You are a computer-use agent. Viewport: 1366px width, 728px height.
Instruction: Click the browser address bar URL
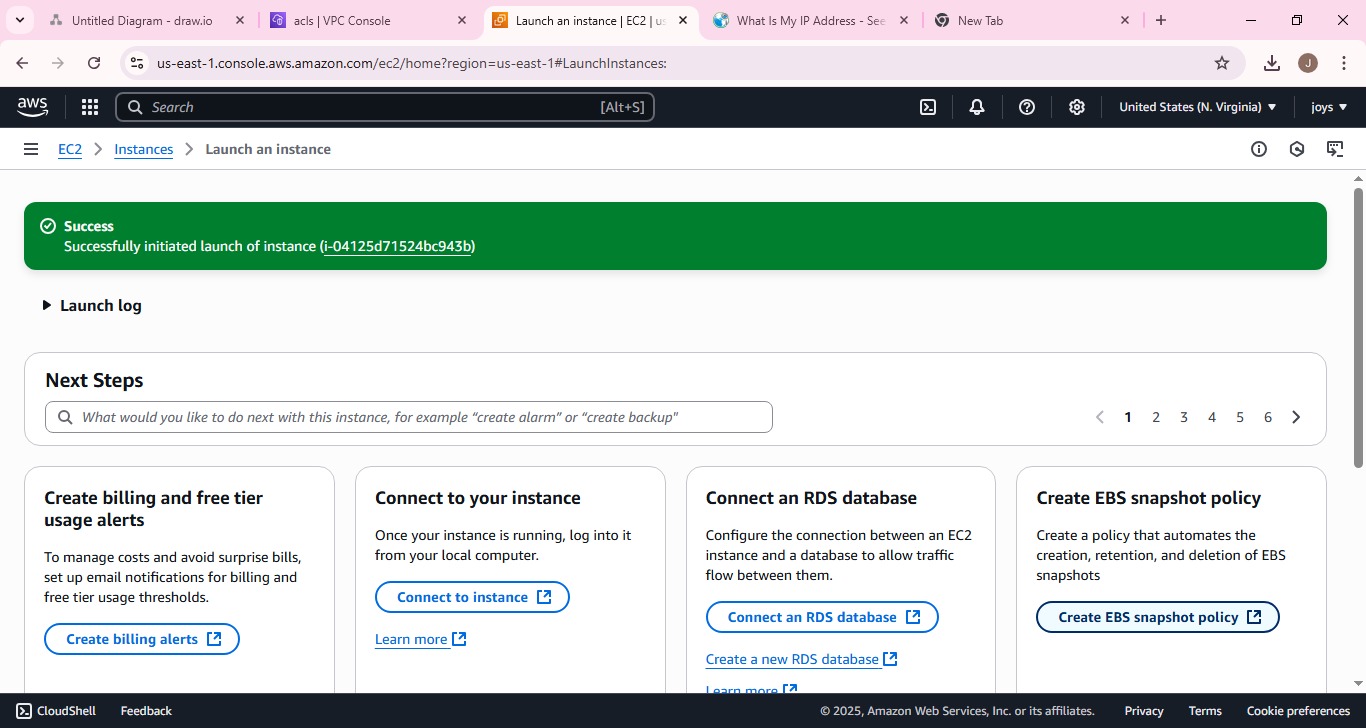click(411, 63)
